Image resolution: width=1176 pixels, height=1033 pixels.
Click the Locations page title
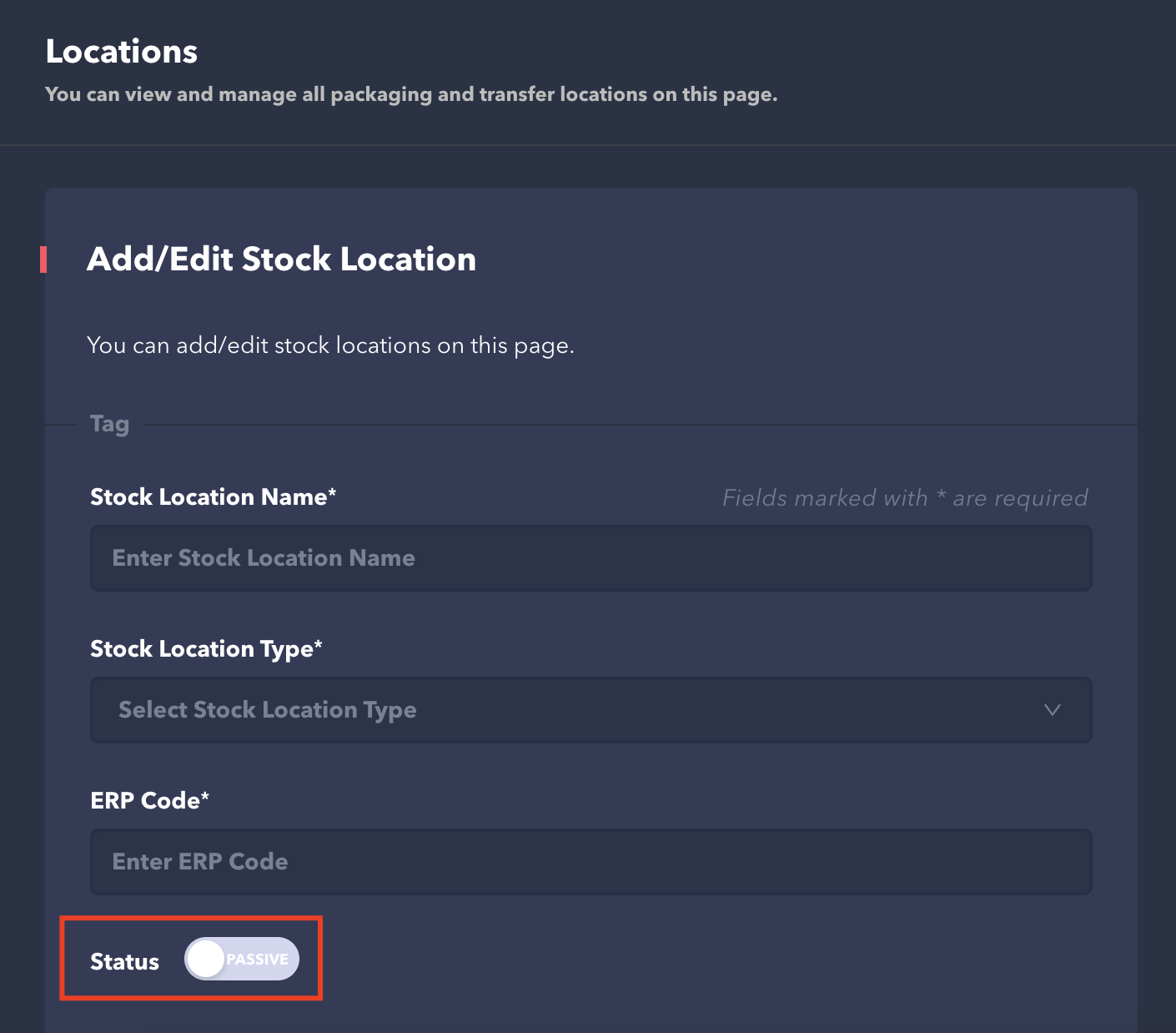[x=122, y=52]
